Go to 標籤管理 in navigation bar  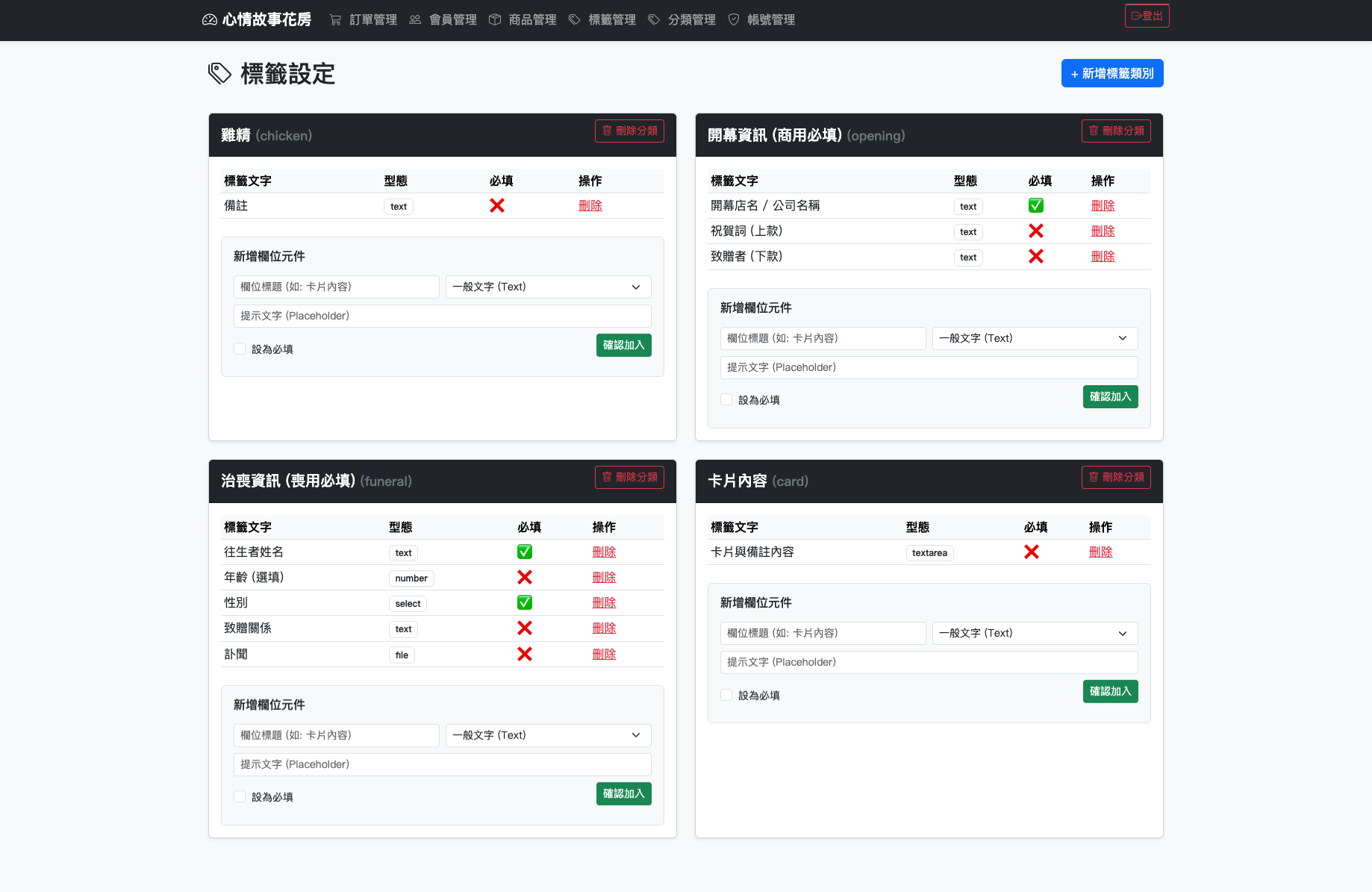coord(603,20)
